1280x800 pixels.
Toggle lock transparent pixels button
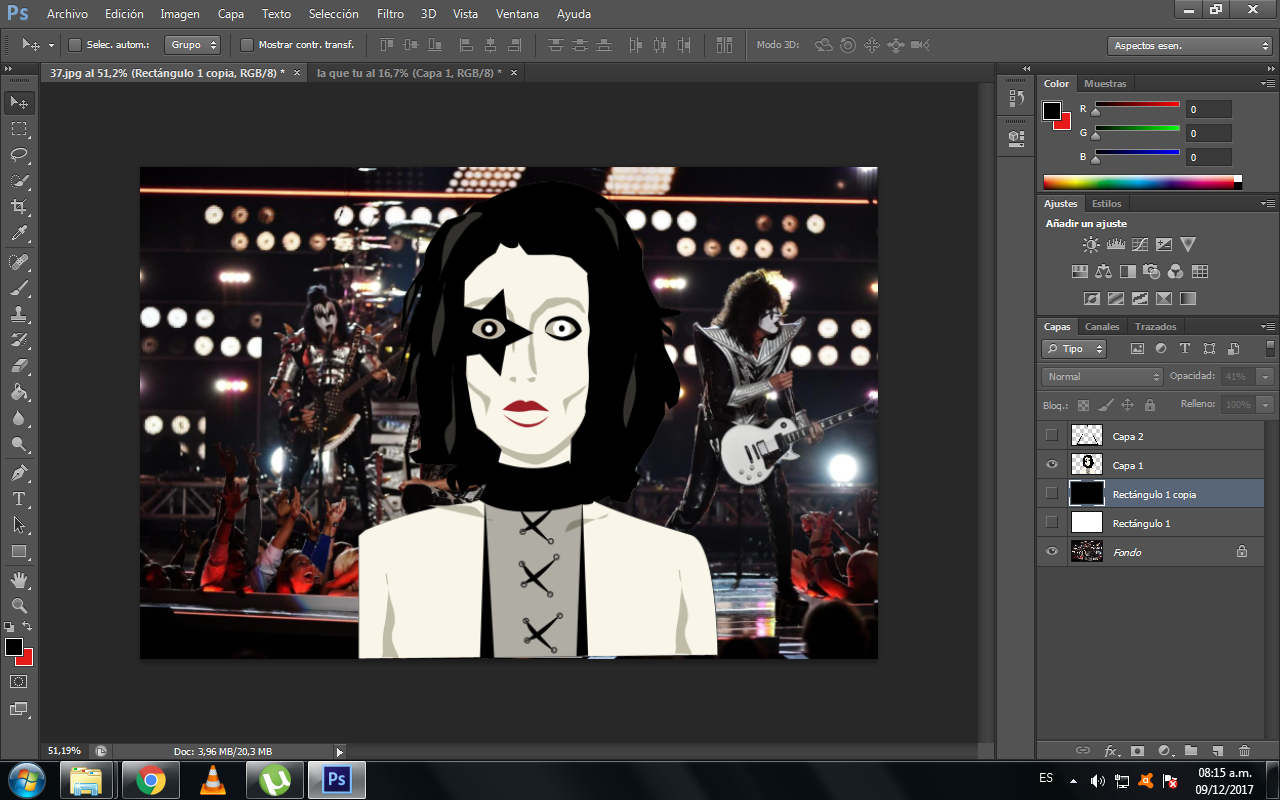(1084, 405)
